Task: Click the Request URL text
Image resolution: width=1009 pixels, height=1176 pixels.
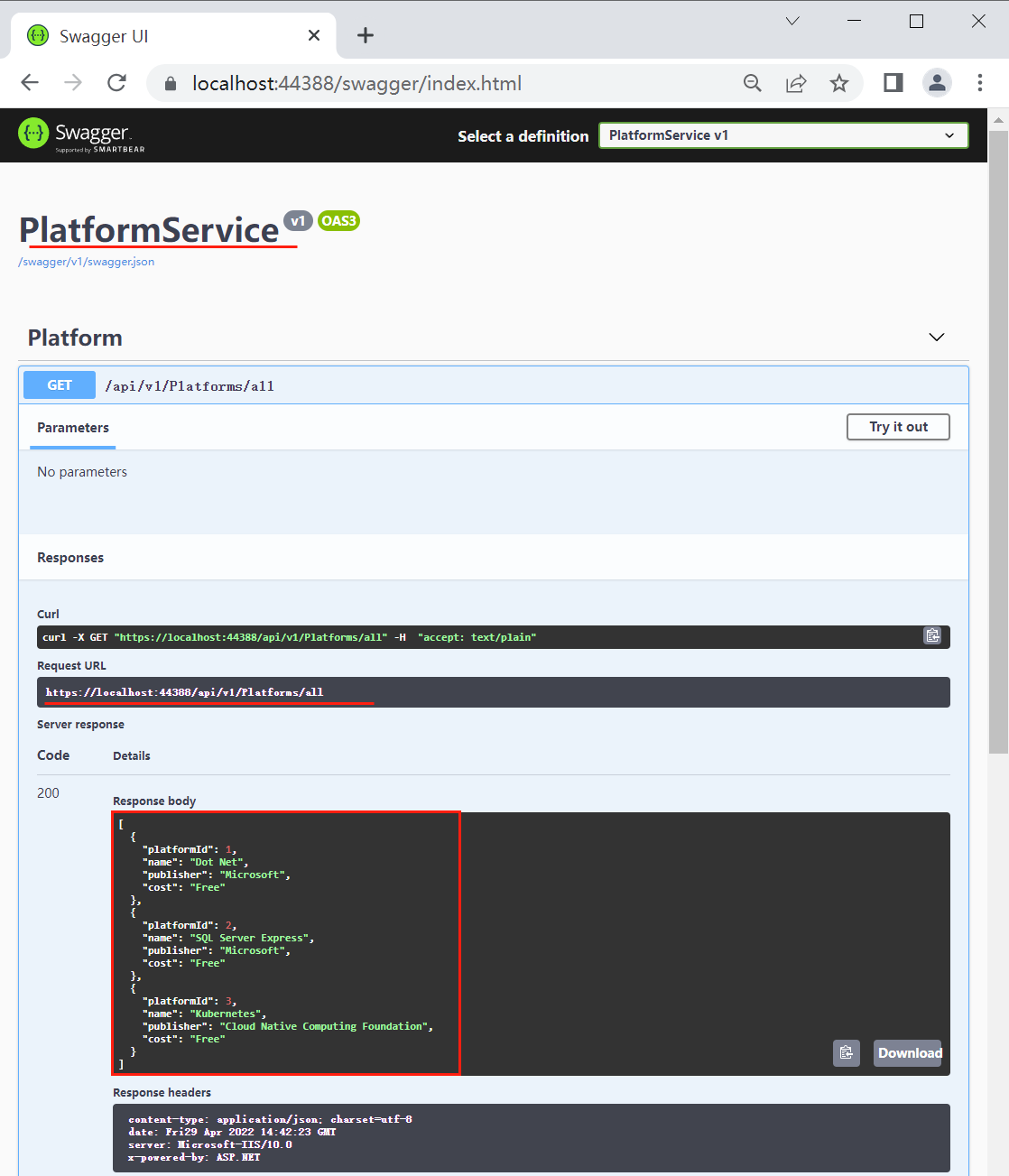Action: (184, 692)
